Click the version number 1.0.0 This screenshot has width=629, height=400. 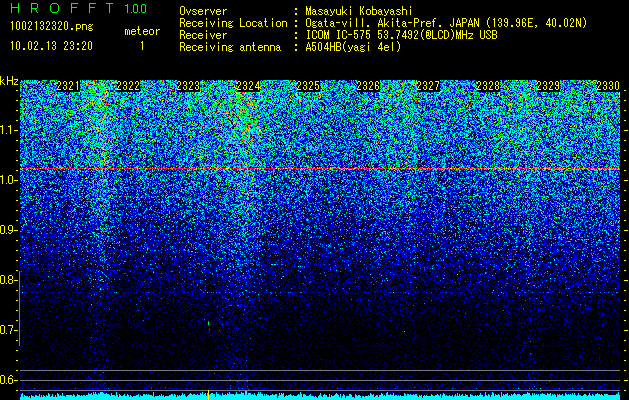pyautogui.click(x=135, y=8)
